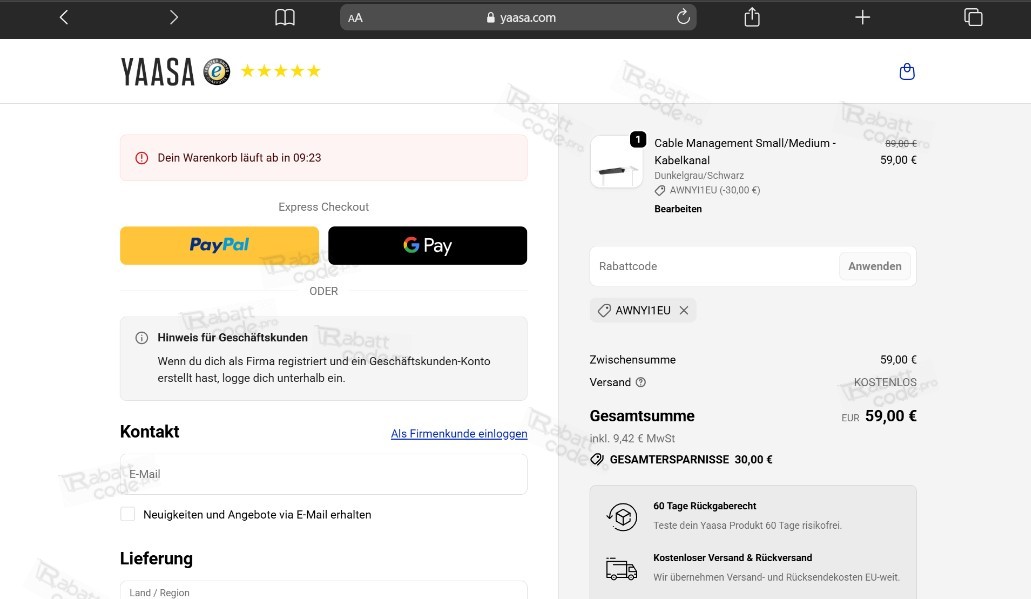Image resolution: width=1031 pixels, height=599 pixels.
Task: Remove the AWNYI1EU discount code
Action: 684,310
